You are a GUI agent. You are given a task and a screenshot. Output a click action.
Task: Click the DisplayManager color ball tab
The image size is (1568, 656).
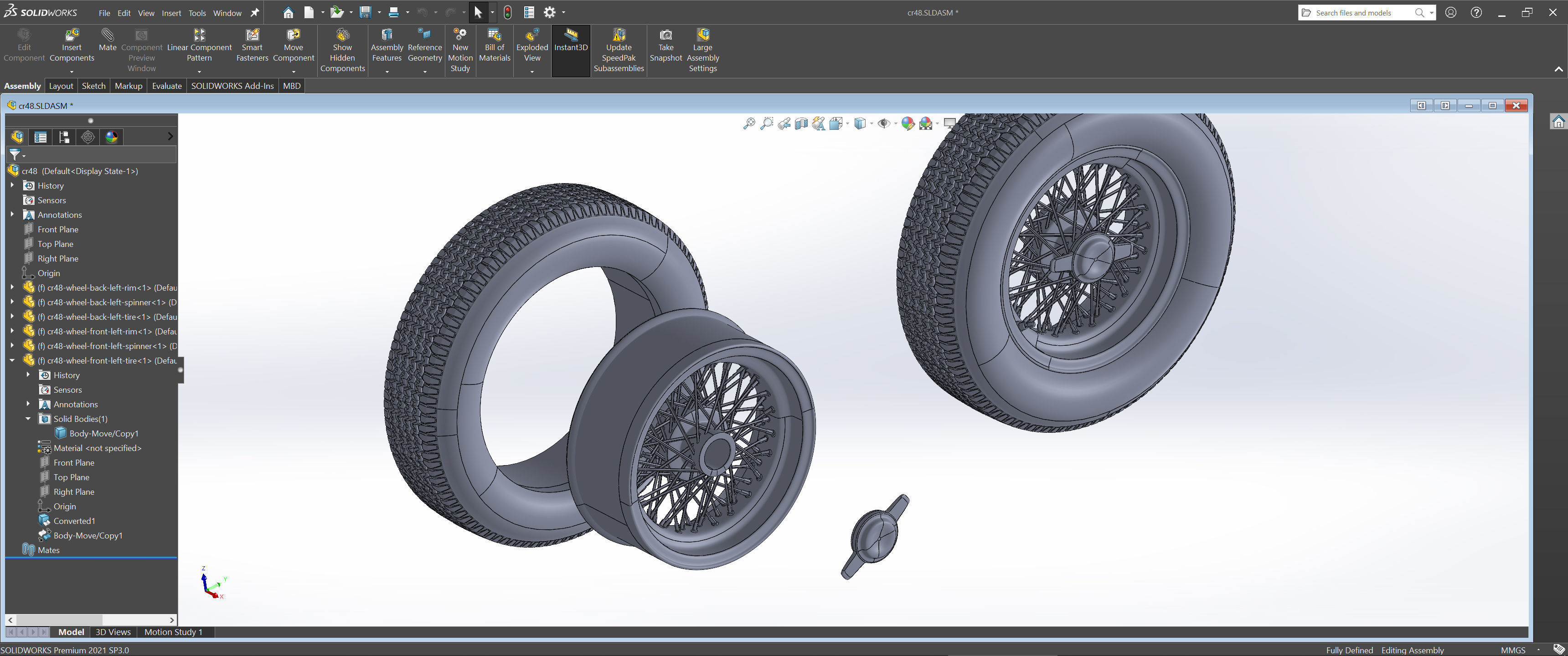111,137
